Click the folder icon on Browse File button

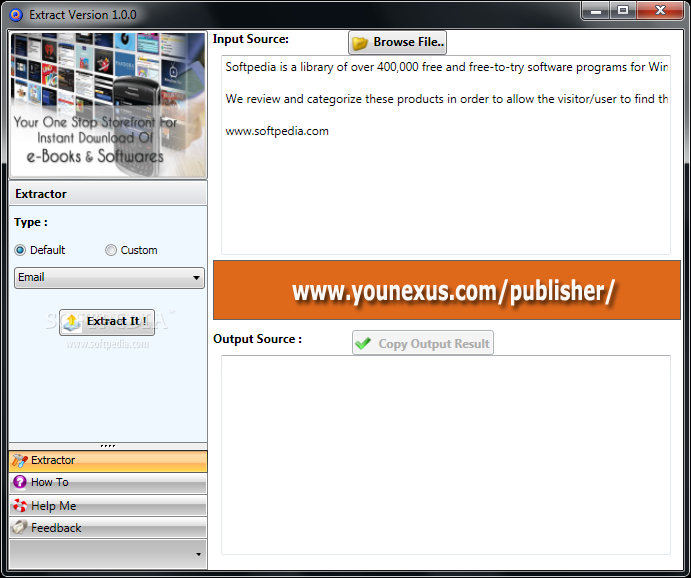click(360, 43)
